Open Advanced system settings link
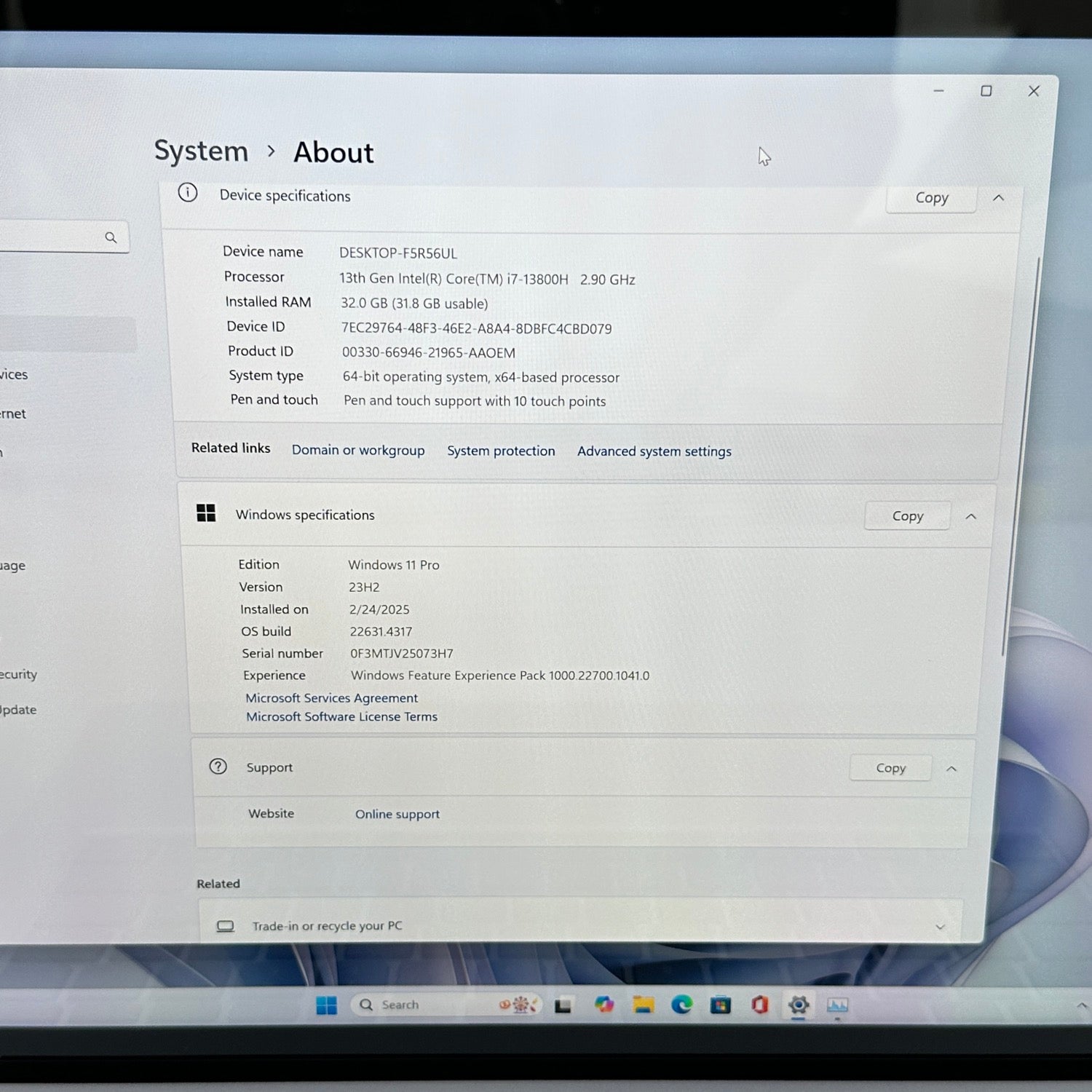The width and height of the screenshot is (1092, 1092). pyautogui.click(x=654, y=451)
